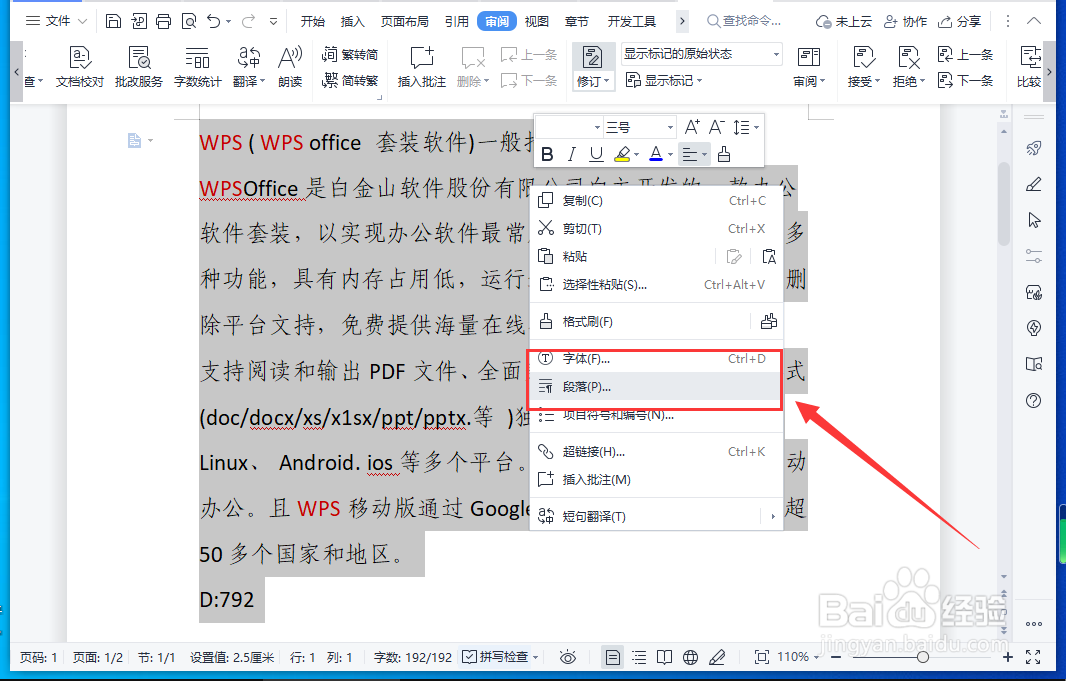Open 文档校对 document proofreading tool
The height and width of the screenshot is (681, 1066).
80,67
